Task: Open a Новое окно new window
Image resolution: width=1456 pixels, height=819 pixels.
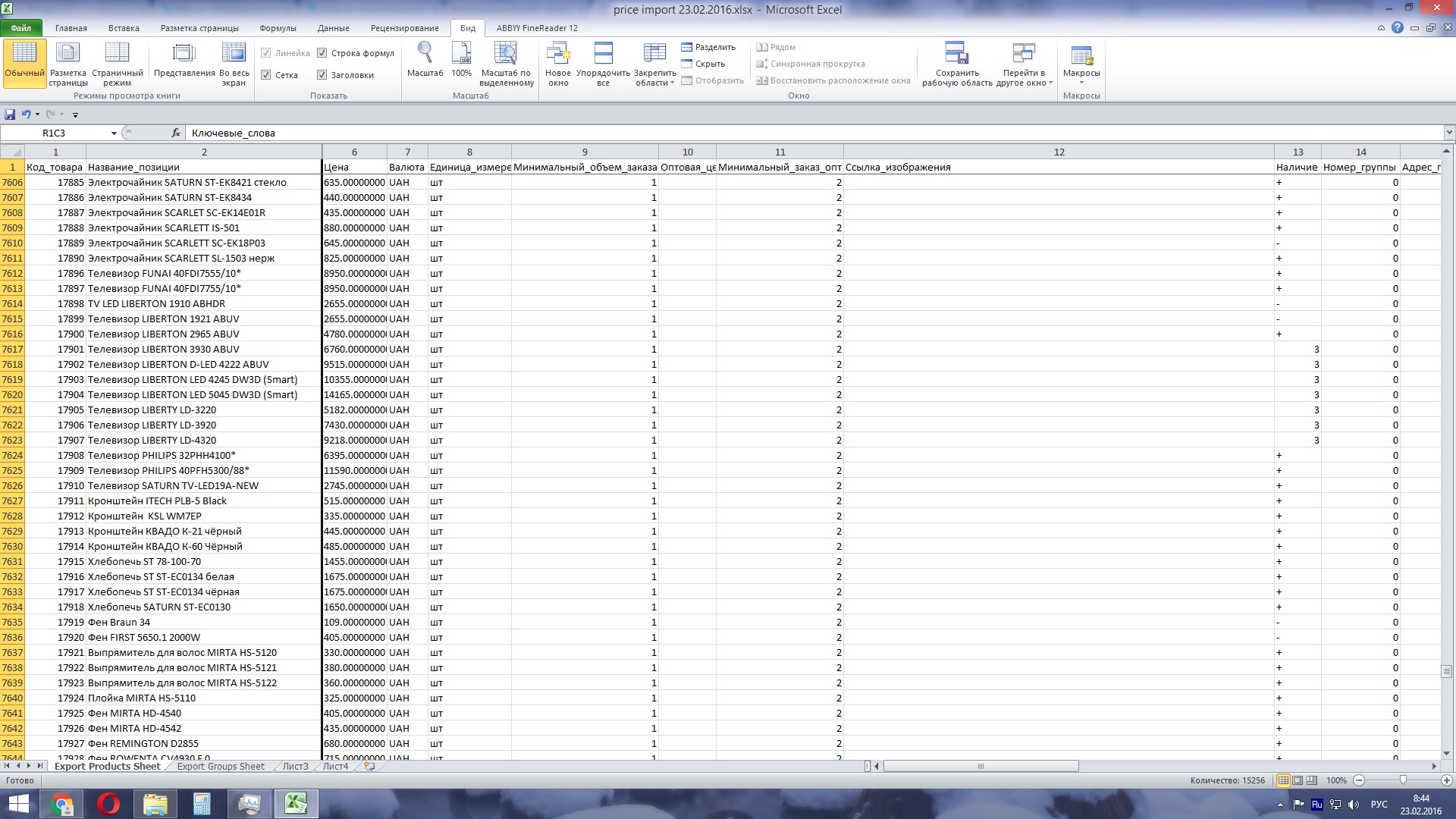Action: tap(558, 64)
